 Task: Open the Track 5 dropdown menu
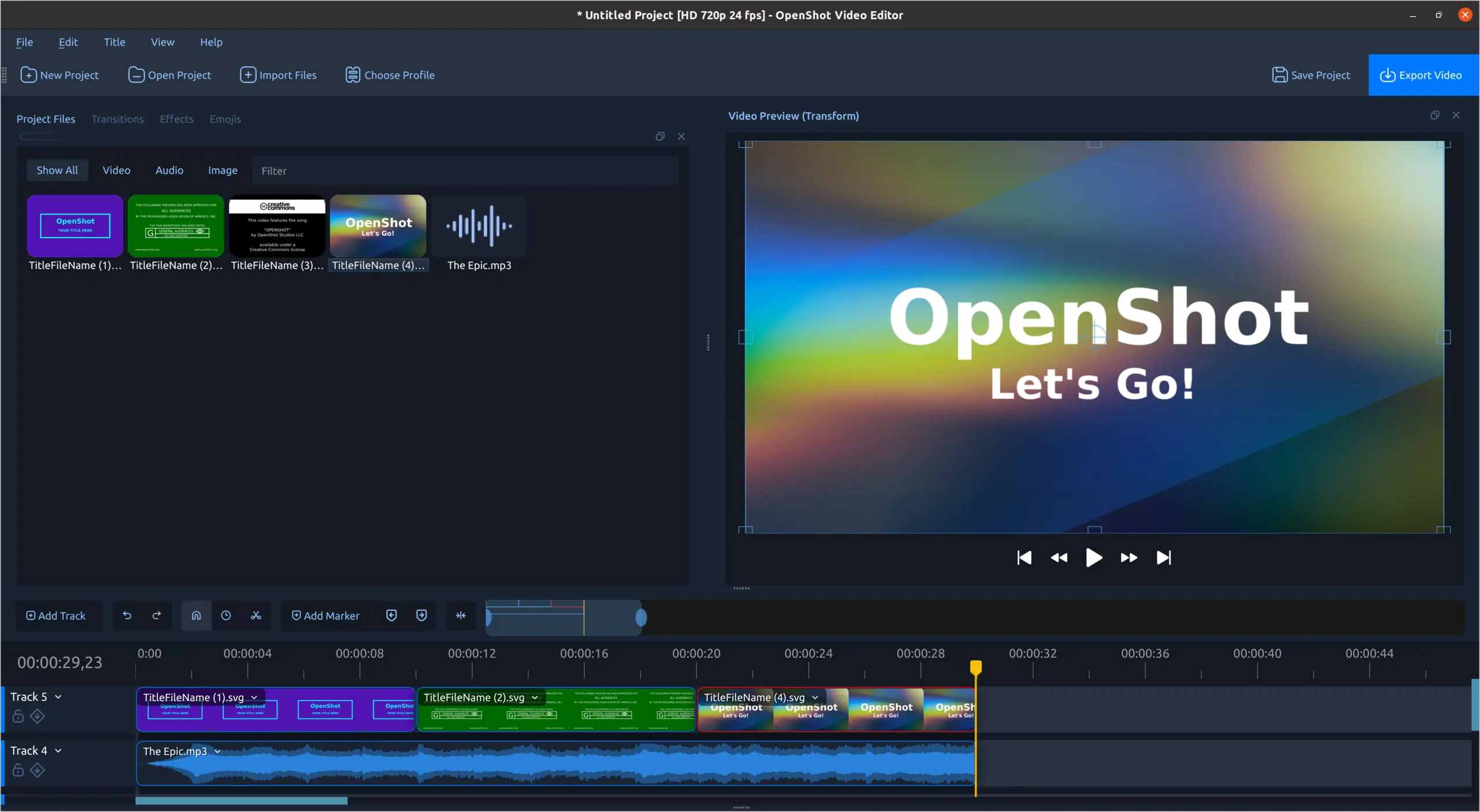tap(58, 698)
